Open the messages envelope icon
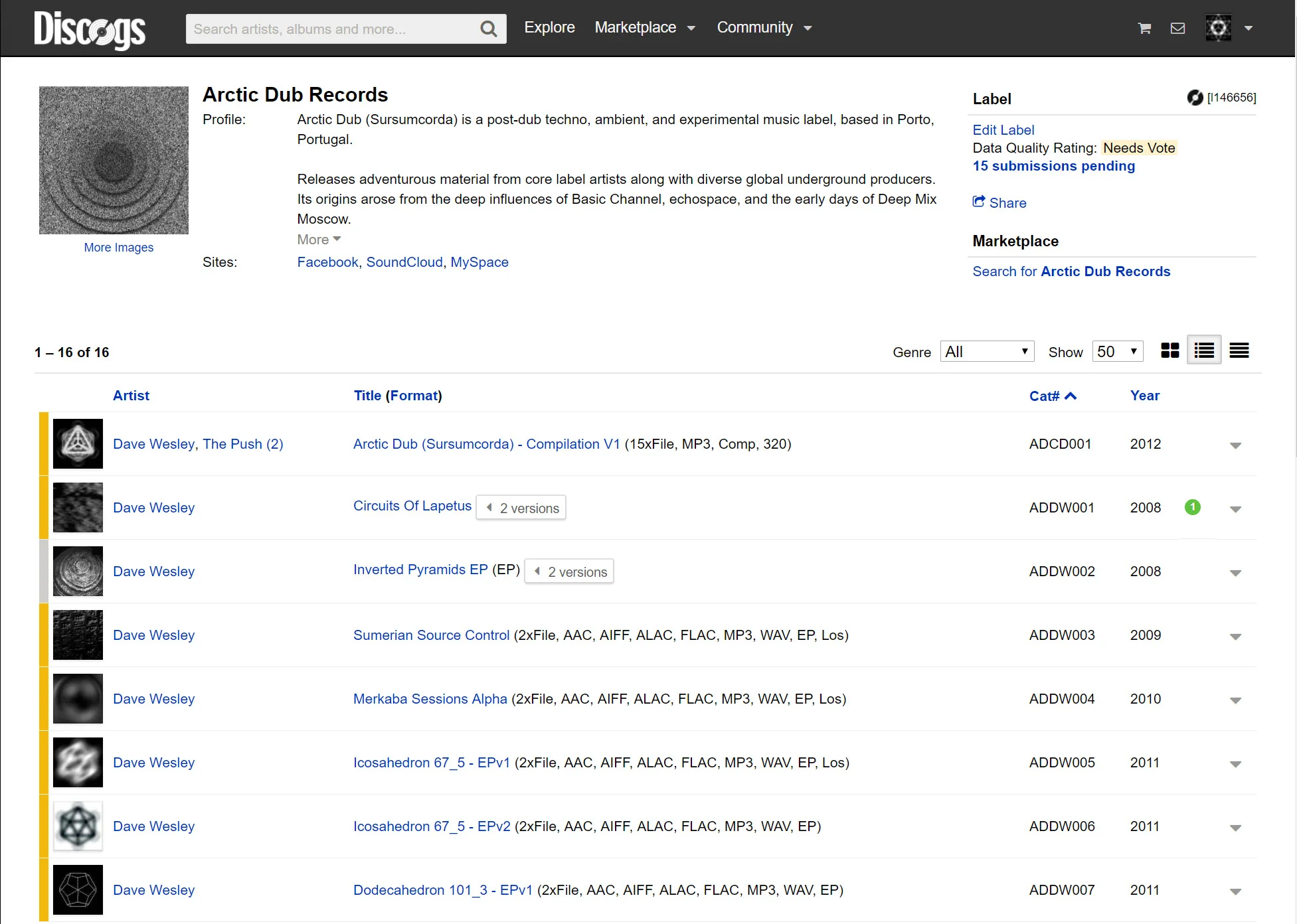 1177,28
